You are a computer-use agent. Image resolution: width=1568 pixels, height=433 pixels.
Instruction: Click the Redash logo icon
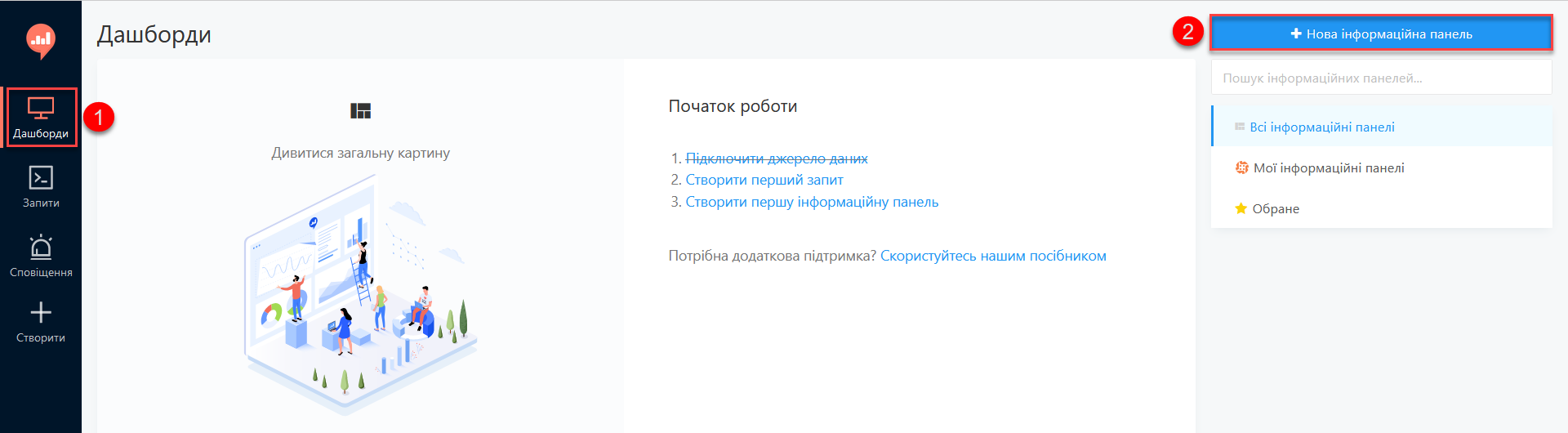[40, 40]
